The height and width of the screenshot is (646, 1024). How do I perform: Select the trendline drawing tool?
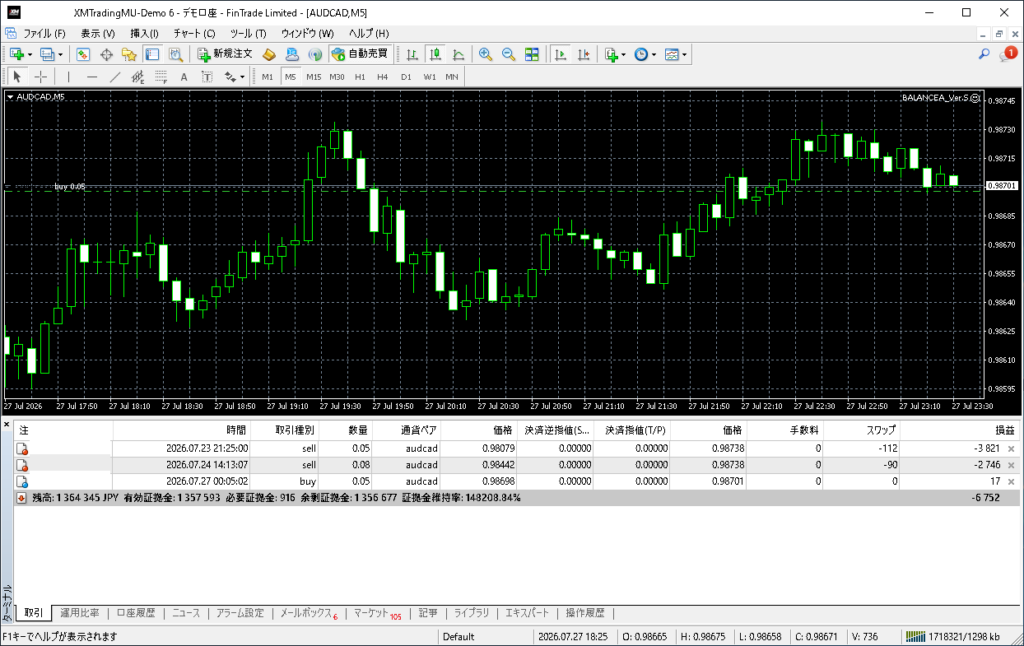tap(115, 77)
